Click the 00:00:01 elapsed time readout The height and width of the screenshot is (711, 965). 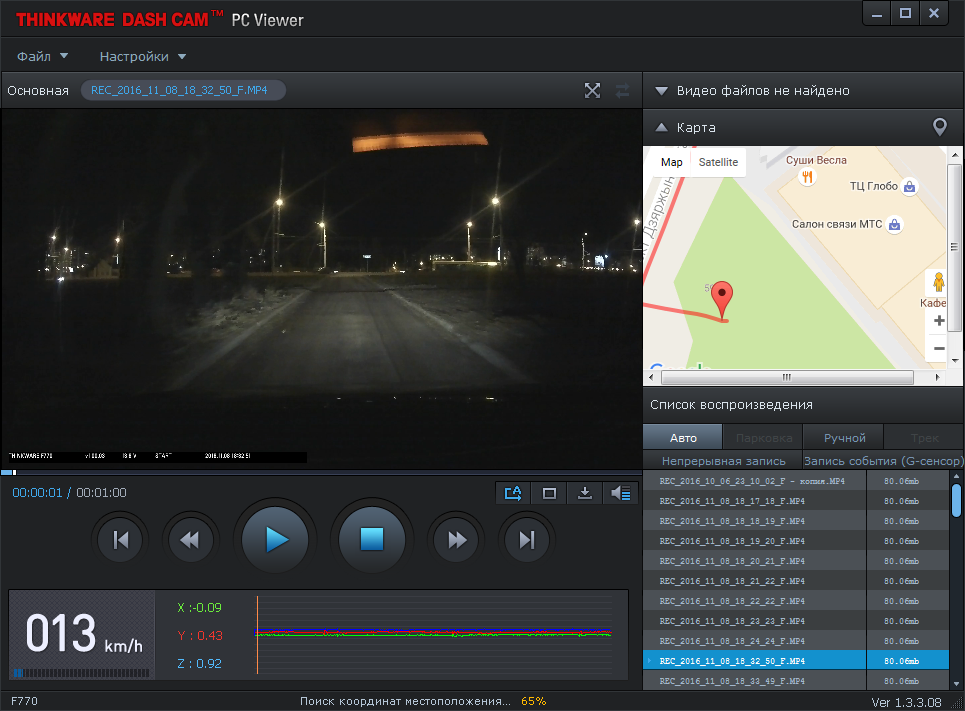point(37,493)
